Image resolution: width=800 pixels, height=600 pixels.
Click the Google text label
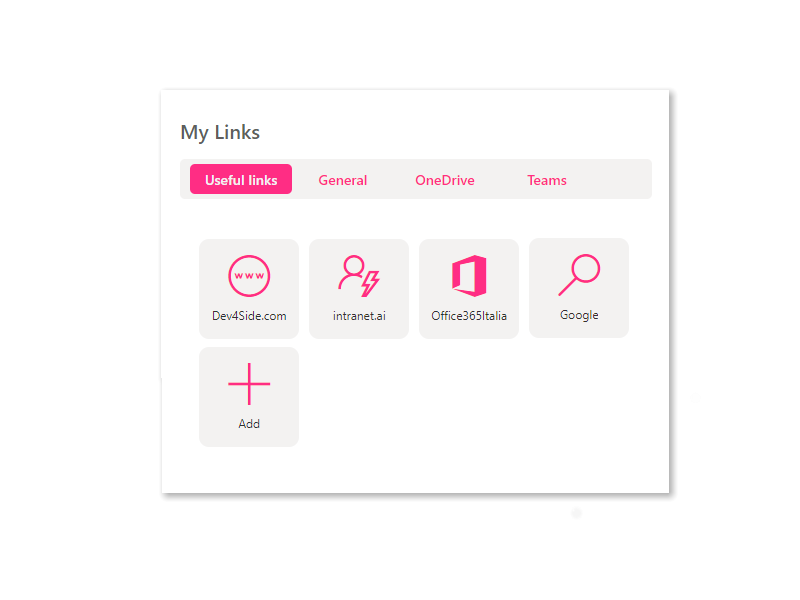[x=579, y=315]
